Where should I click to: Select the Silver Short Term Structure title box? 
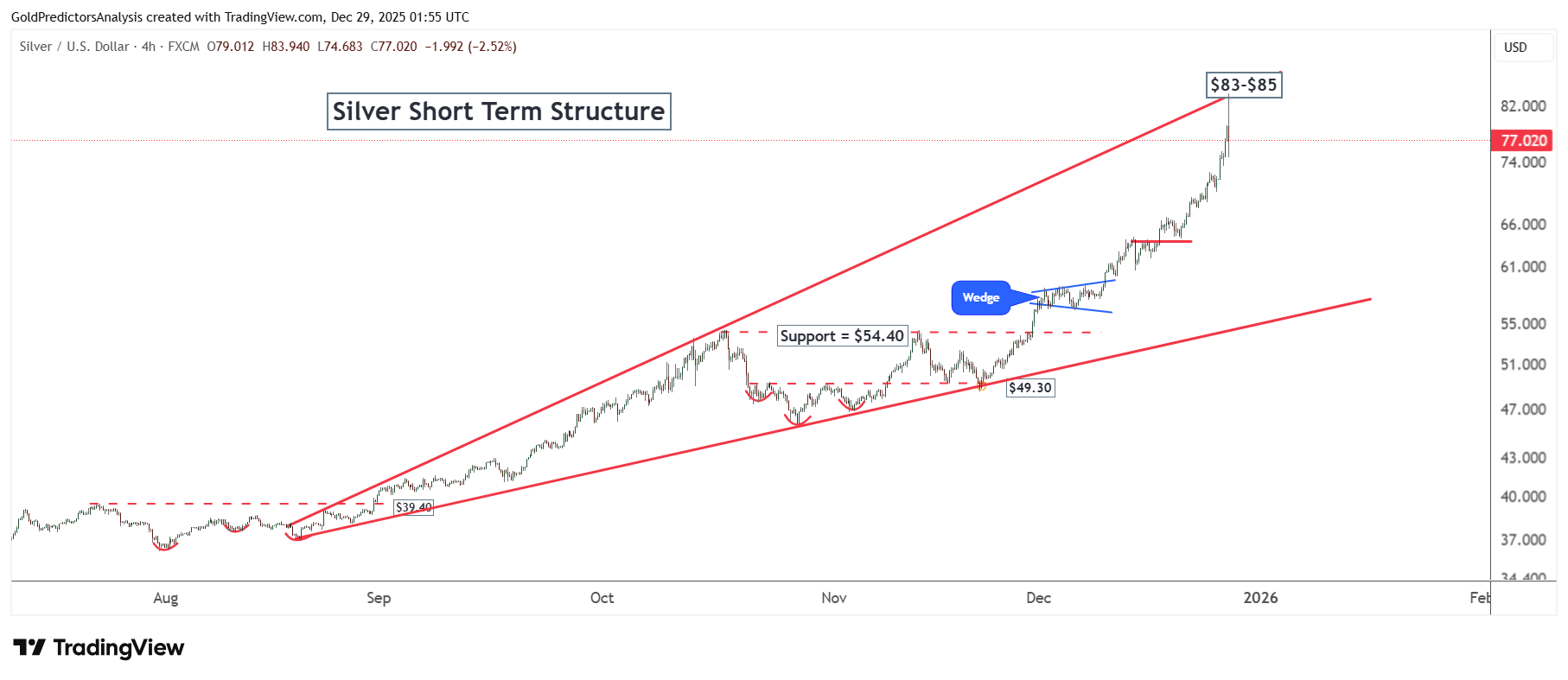click(499, 111)
